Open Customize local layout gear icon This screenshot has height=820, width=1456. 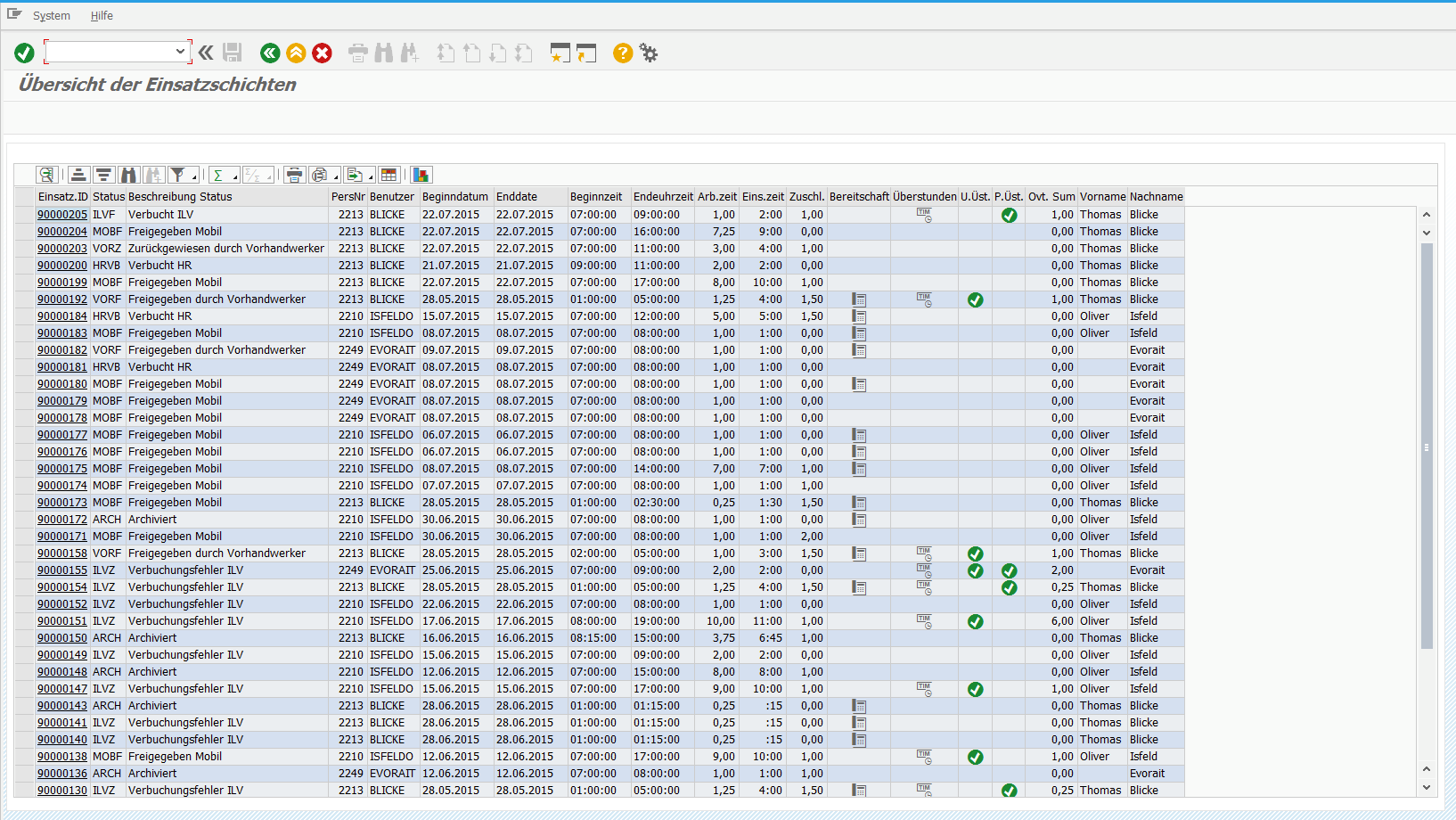coord(649,53)
